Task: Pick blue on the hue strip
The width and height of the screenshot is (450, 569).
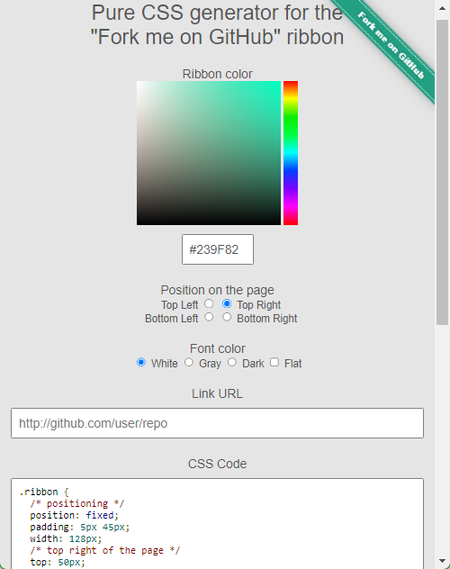Action: pyautogui.click(x=290, y=175)
